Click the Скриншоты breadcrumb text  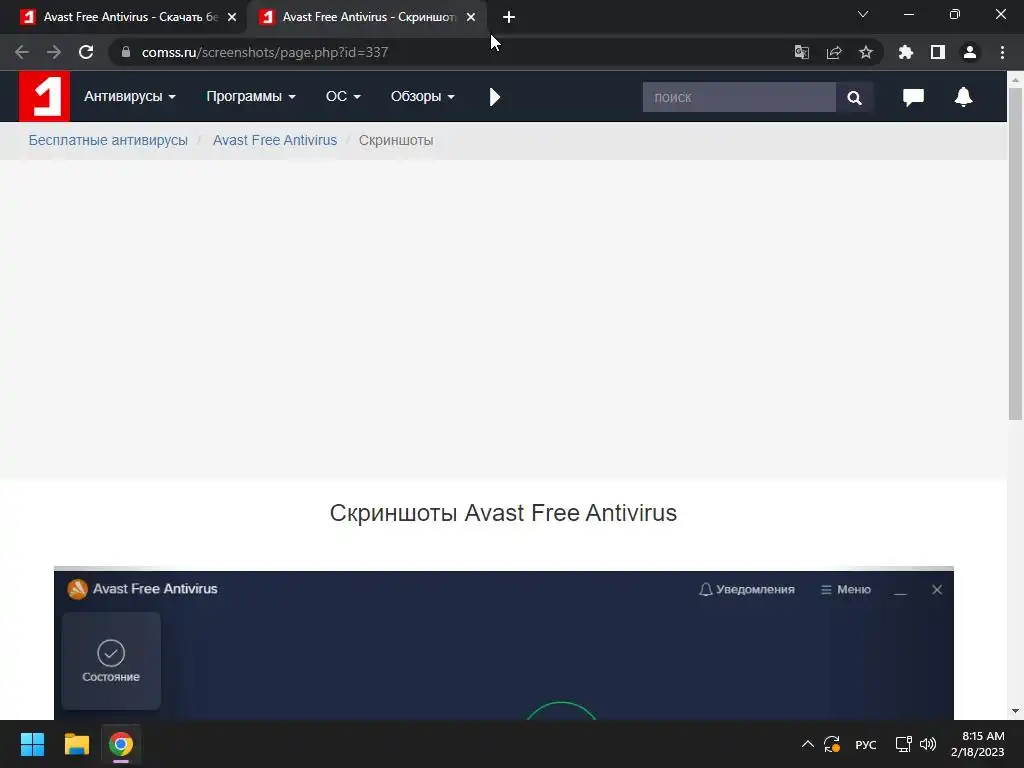point(396,140)
